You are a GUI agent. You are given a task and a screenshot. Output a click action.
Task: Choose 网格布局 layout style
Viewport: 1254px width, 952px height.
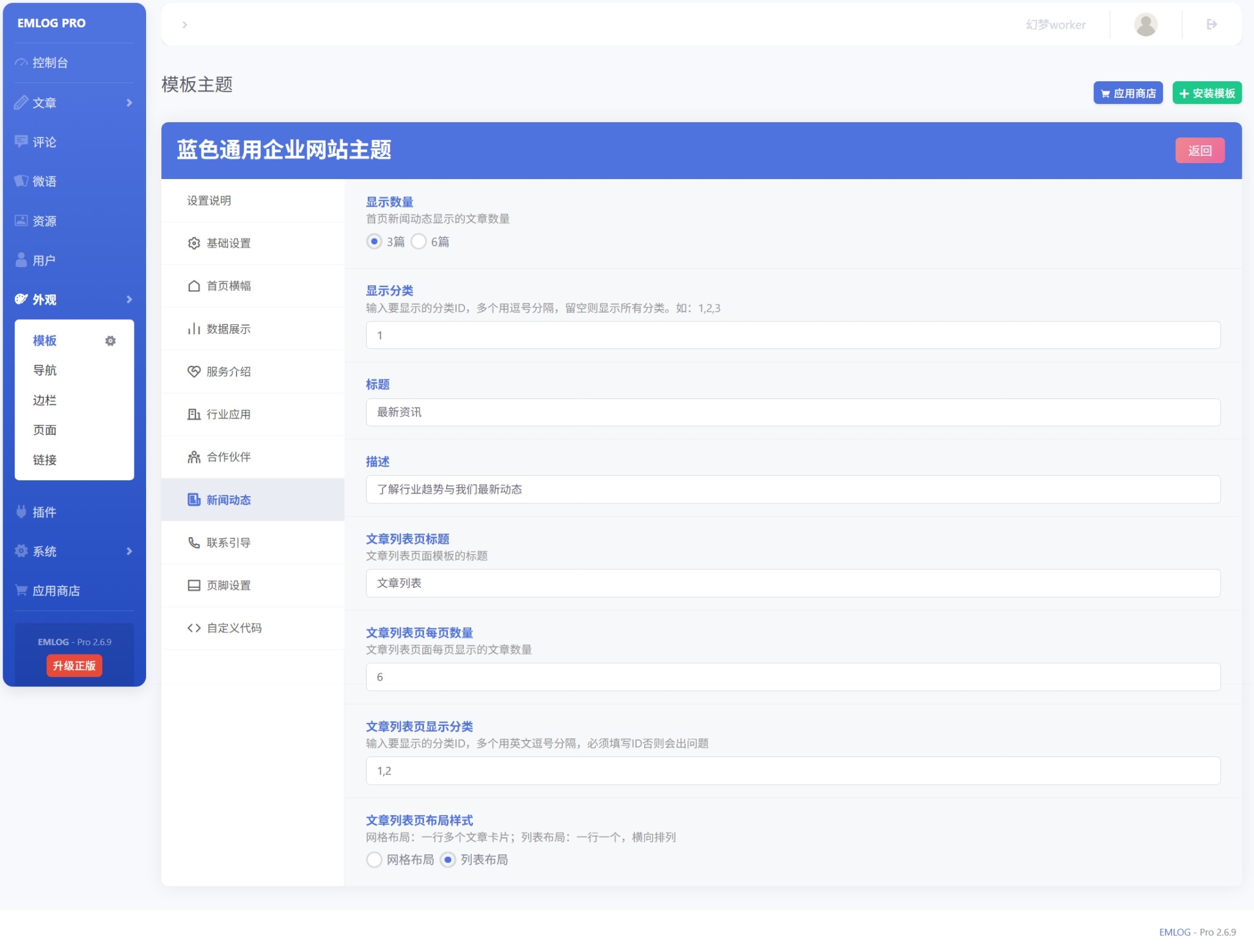coord(374,860)
